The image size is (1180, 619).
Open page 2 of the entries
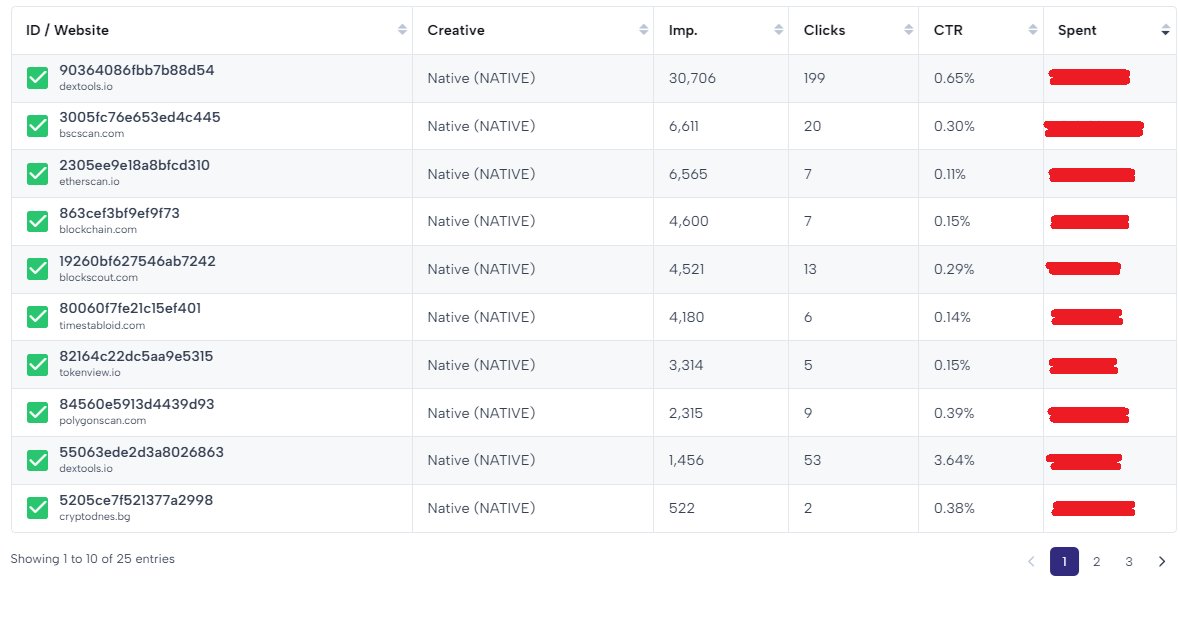click(1096, 561)
